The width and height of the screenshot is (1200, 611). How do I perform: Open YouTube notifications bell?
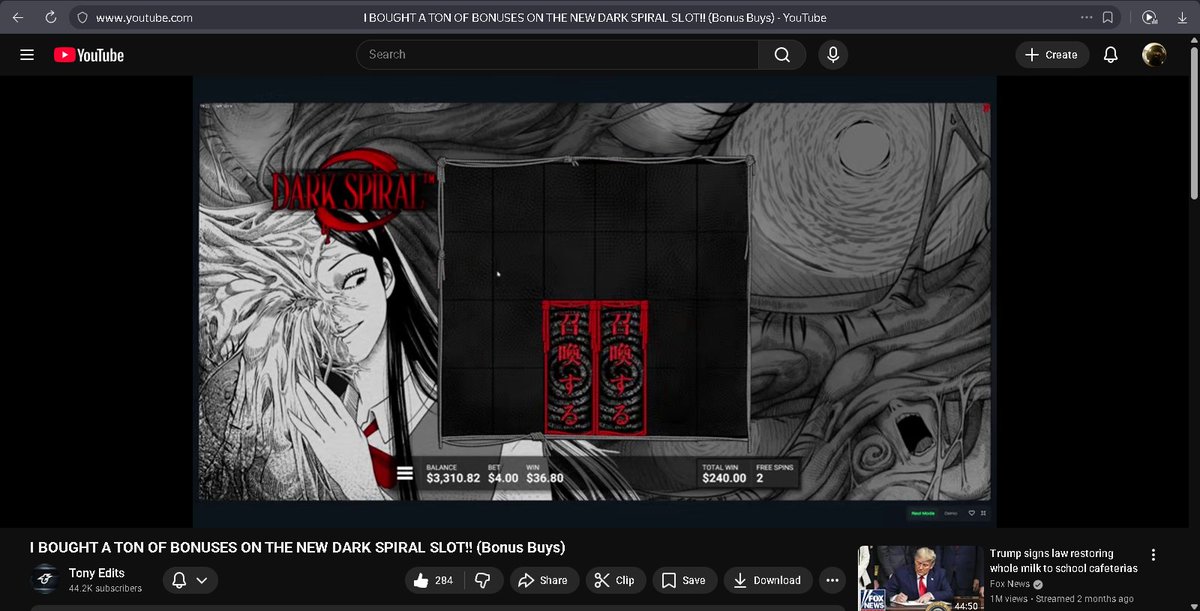click(x=1110, y=55)
